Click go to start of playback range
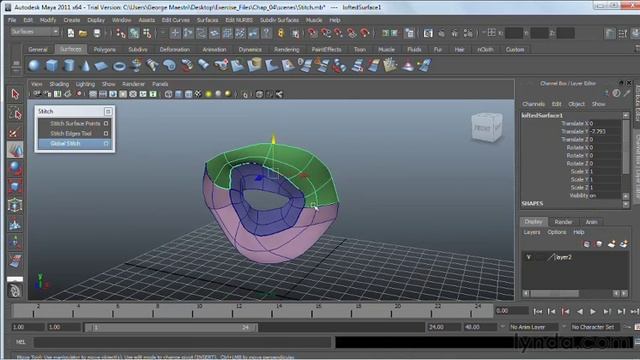This screenshot has width=640, height=360. tap(538, 311)
